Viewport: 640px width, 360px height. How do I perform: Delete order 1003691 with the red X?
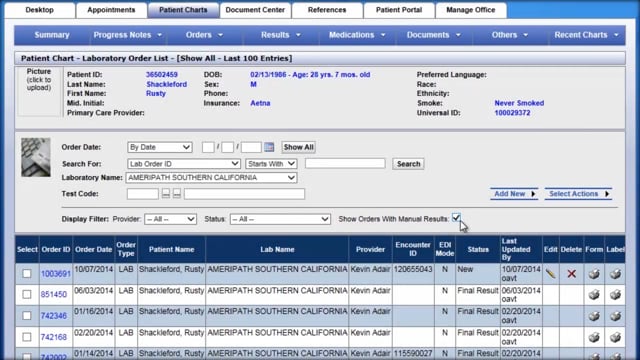(571, 274)
